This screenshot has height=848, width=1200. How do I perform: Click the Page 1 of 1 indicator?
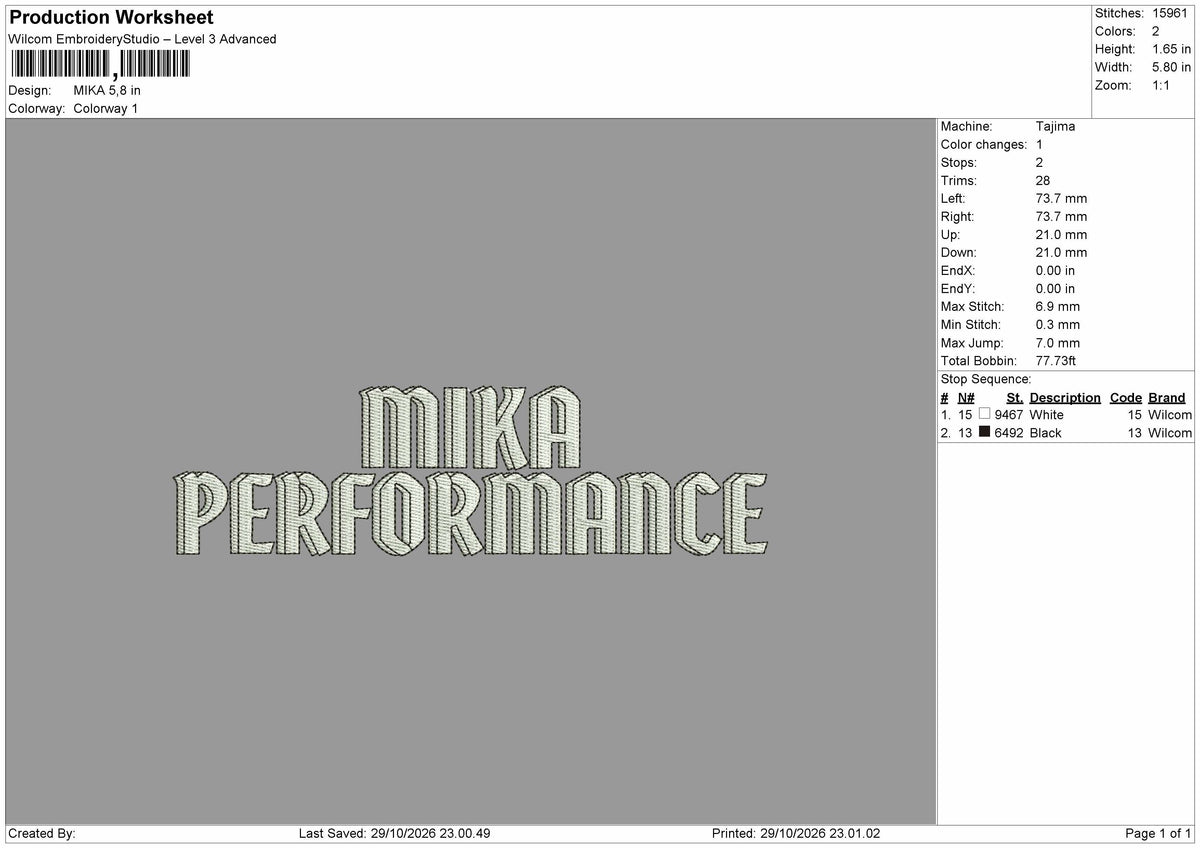(x=1158, y=834)
